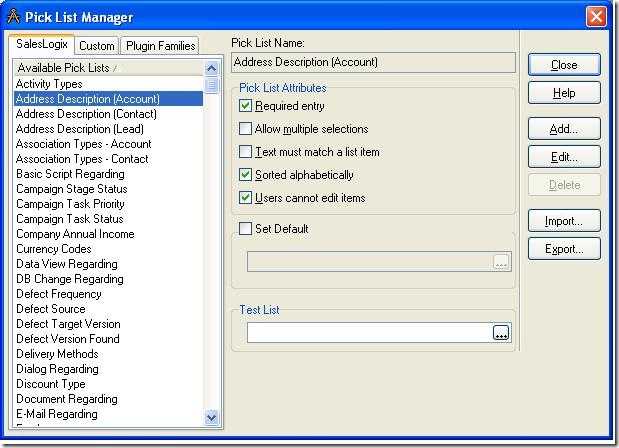This screenshot has height=448, width=619.
Task: Click inside the Test List input field
Action: coord(368,333)
